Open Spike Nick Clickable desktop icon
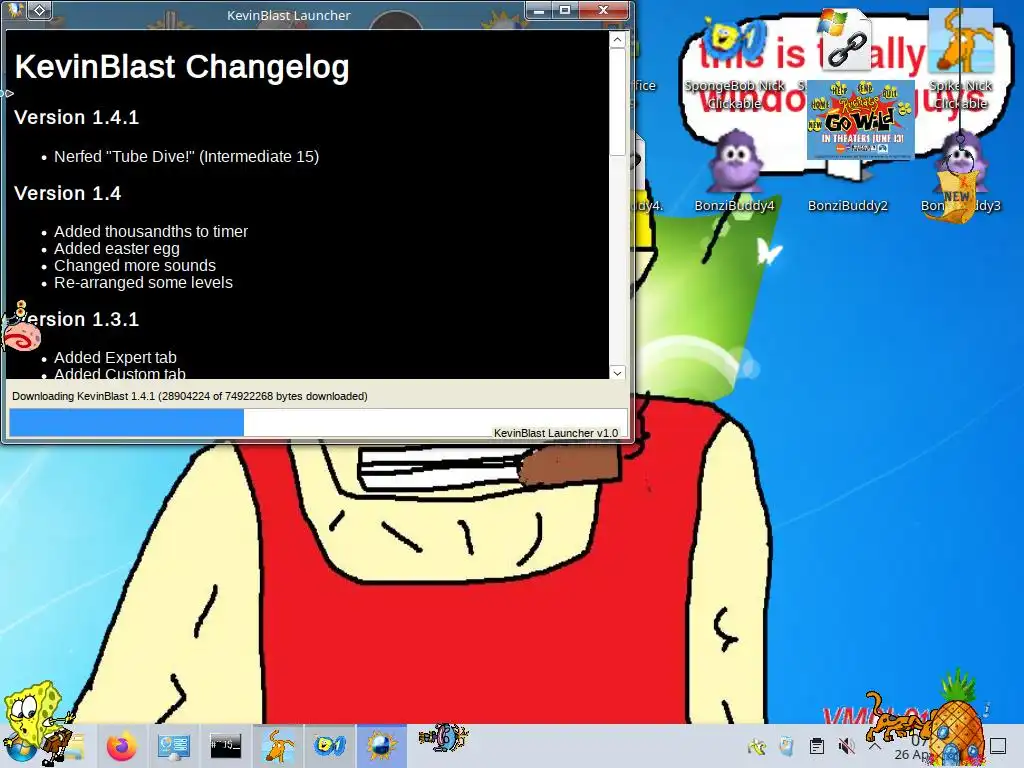This screenshot has width=1024, height=768. [960, 60]
